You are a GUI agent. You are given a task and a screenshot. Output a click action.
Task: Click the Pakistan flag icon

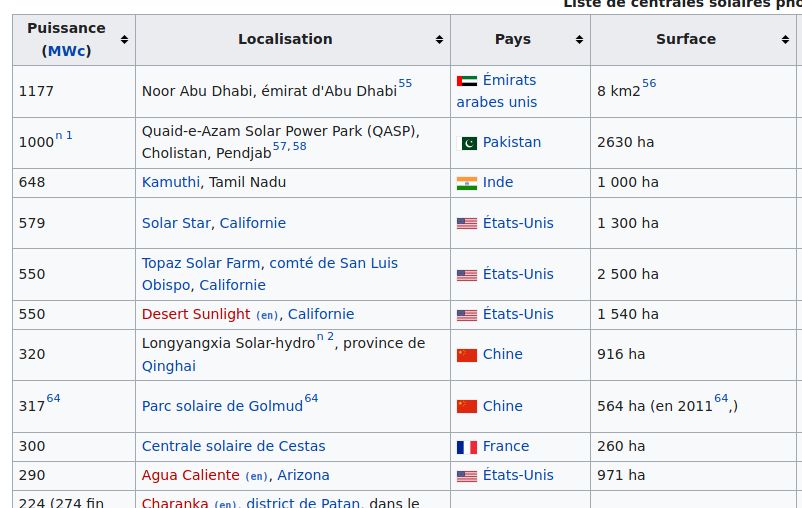click(x=469, y=143)
